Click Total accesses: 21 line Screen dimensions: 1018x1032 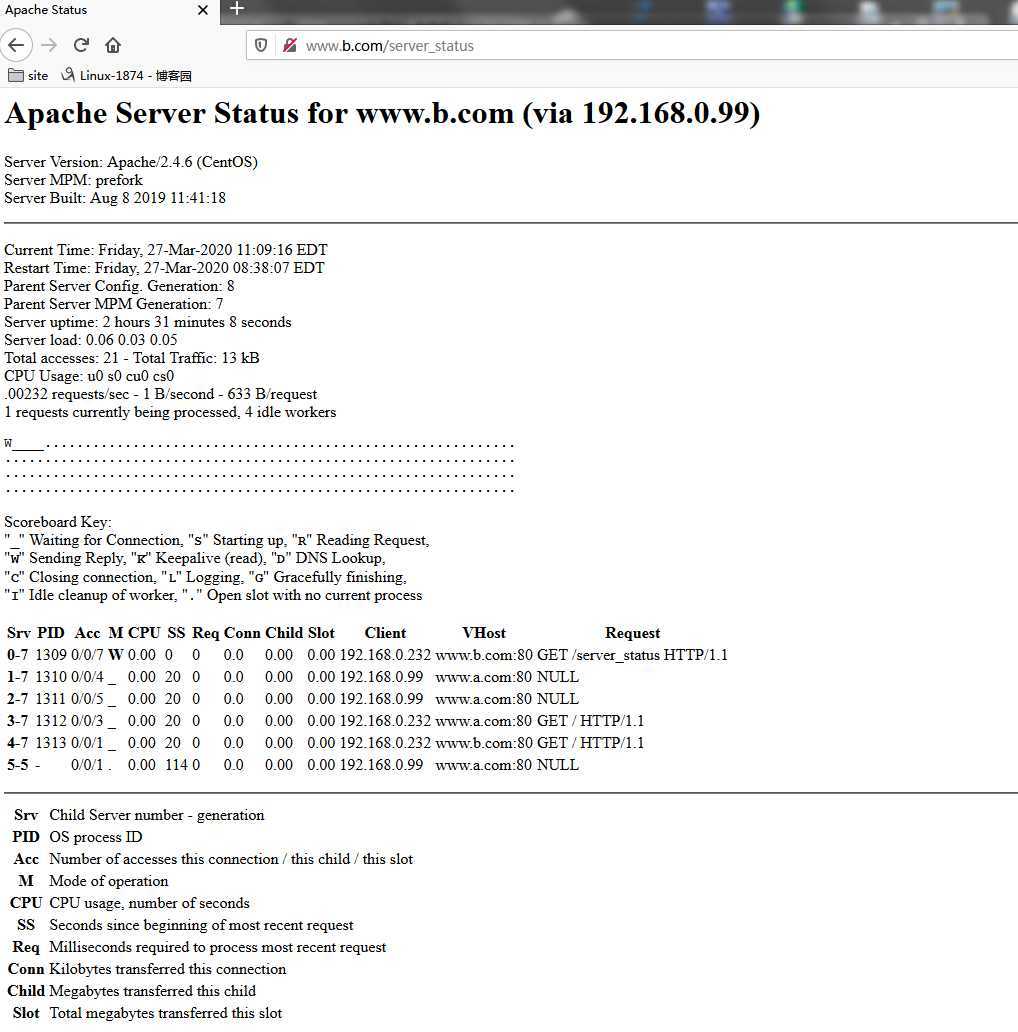pos(132,357)
